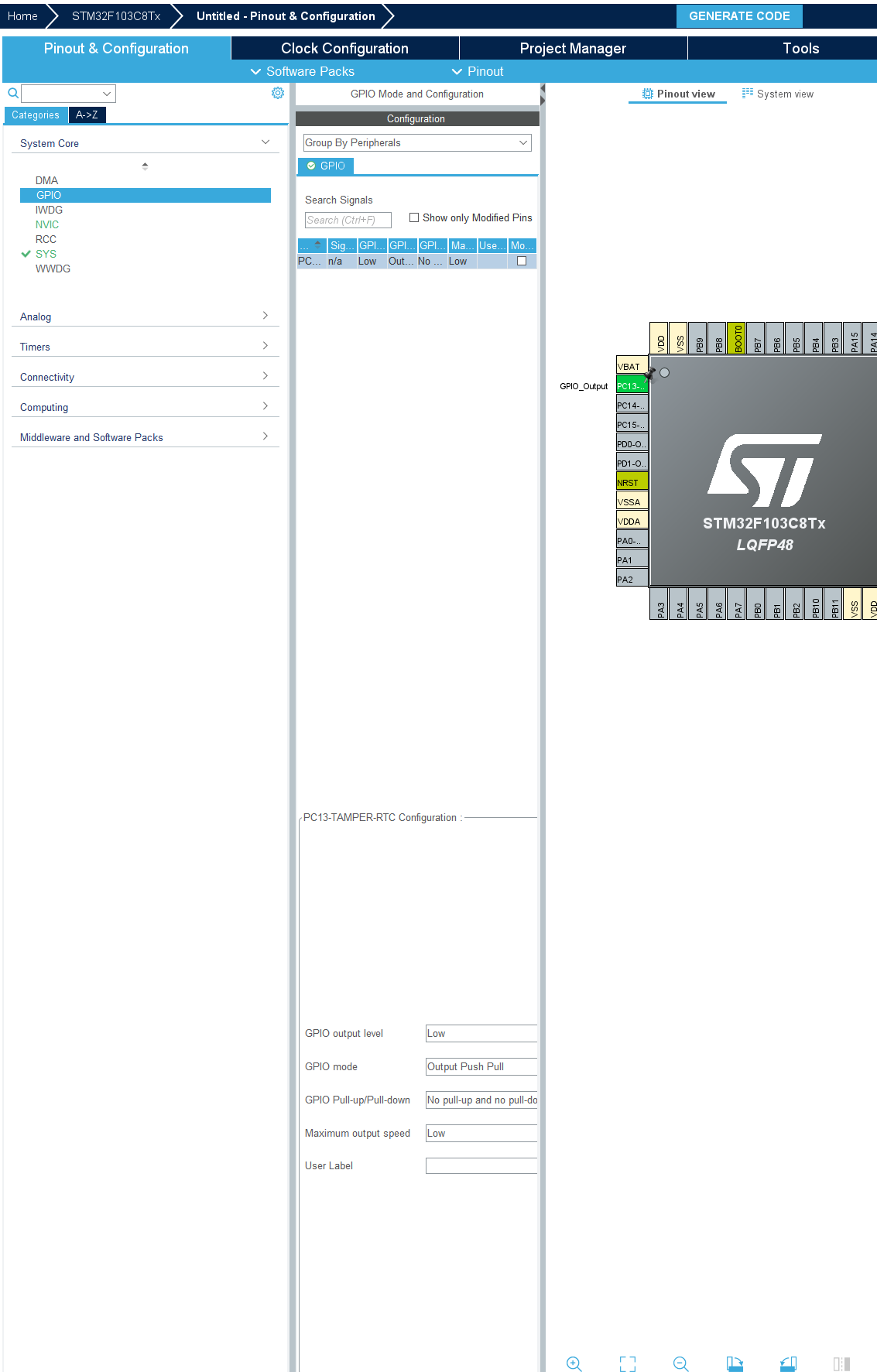Open the Software Packs dropdown menu
Image resolution: width=877 pixels, height=1372 pixels.
coord(303,71)
